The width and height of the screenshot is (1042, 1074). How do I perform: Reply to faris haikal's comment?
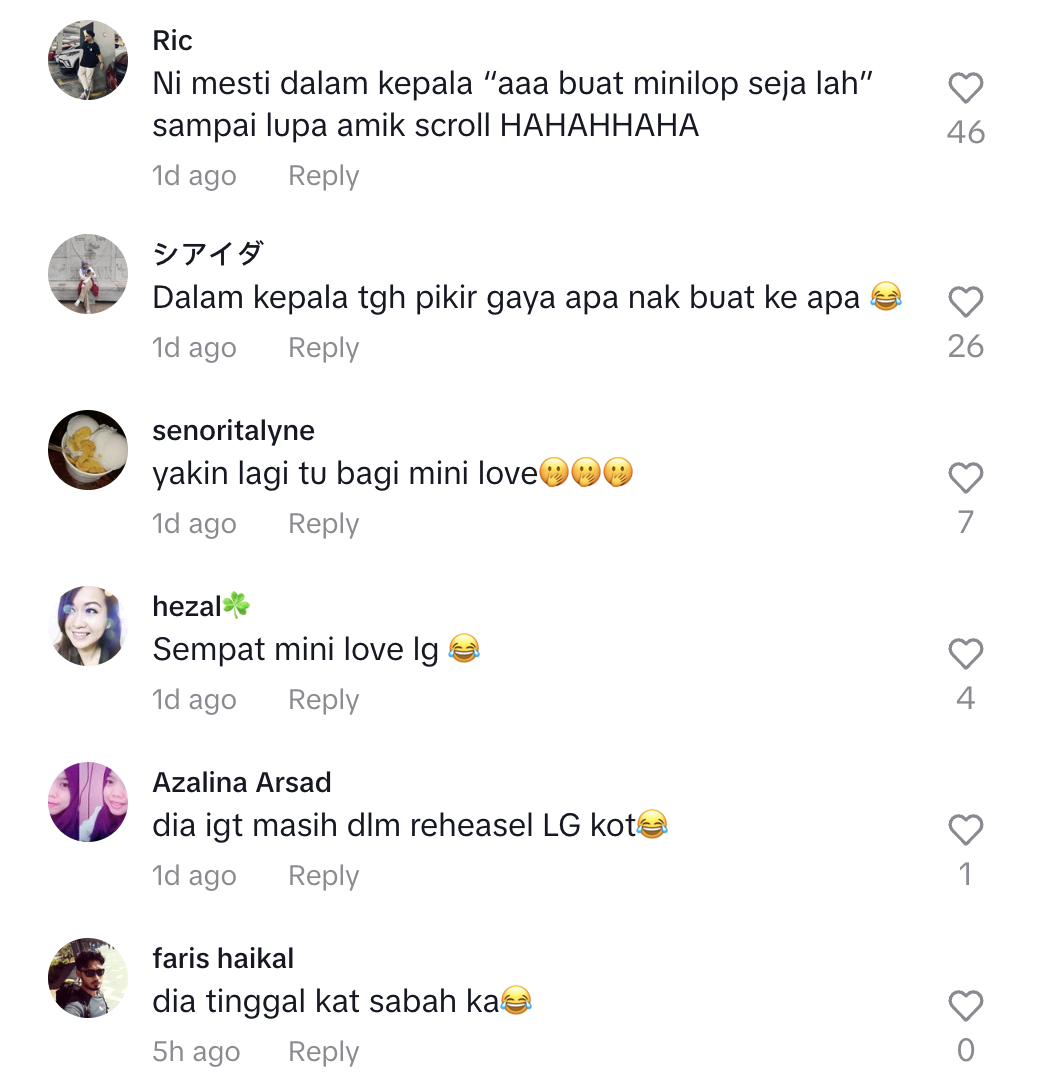pyautogui.click(x=323, y=1052)
